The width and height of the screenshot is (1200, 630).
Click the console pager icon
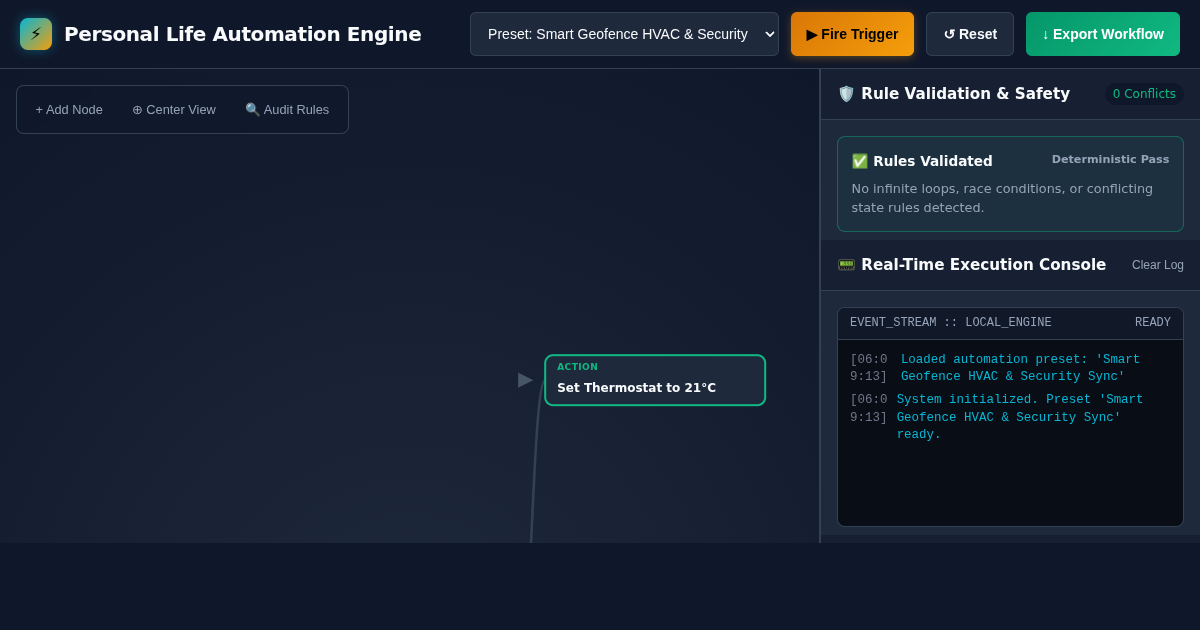[x=846, y=265]
